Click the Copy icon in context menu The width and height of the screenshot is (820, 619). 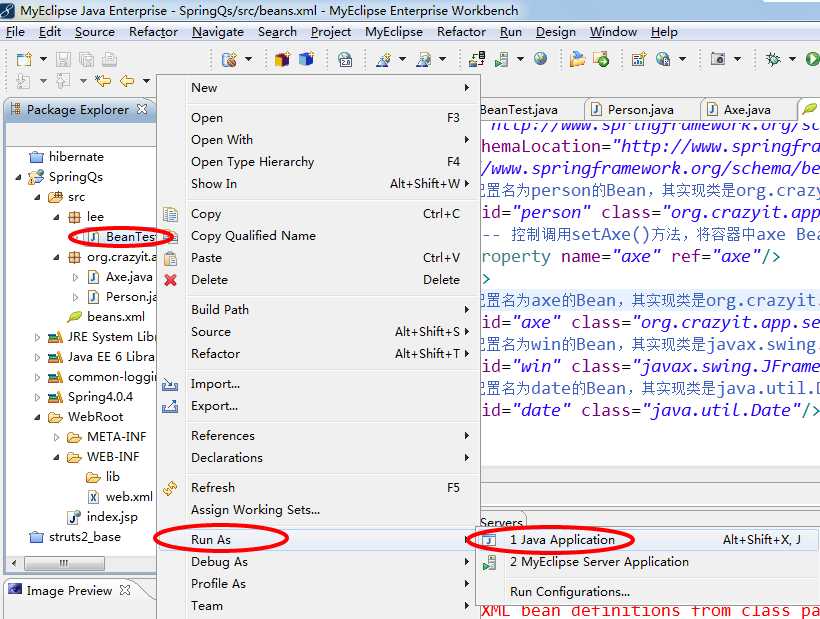170,214
